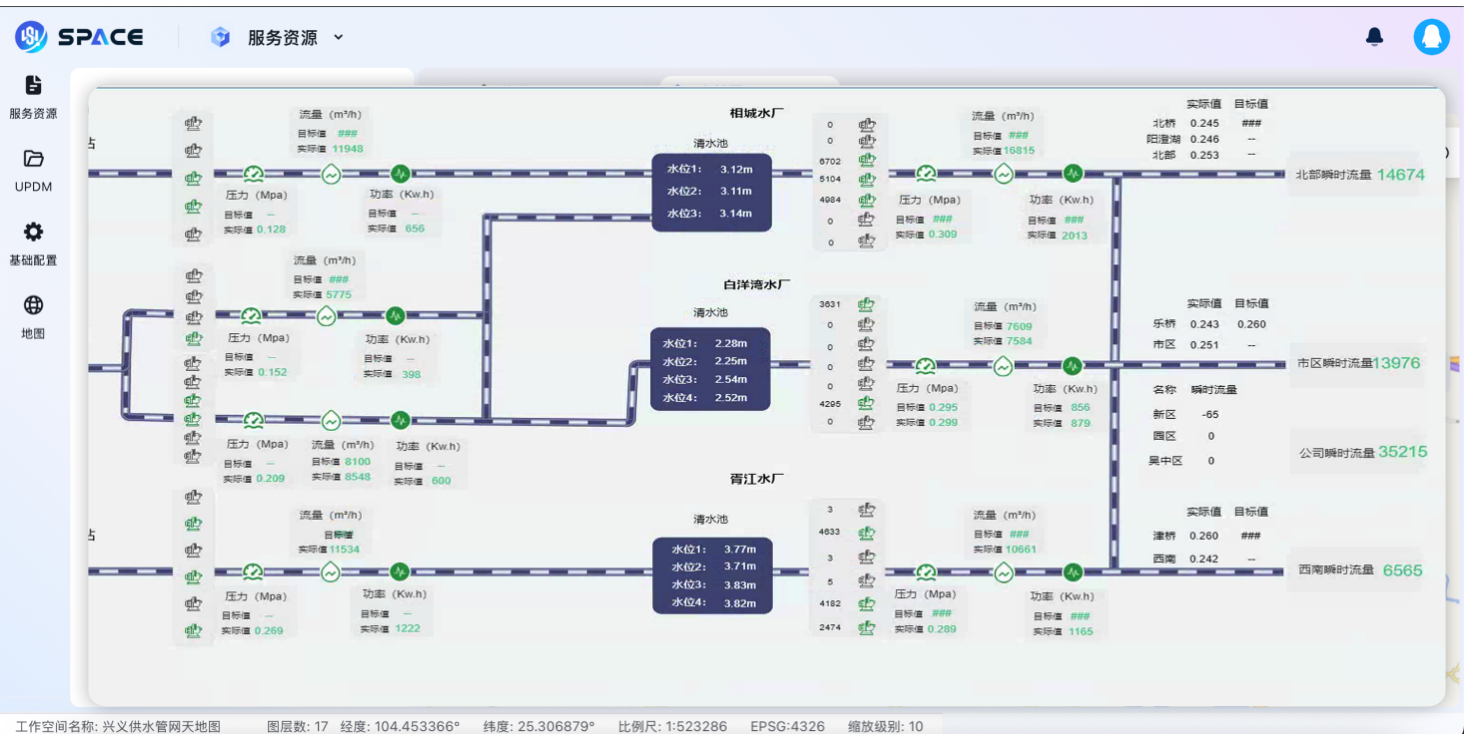Open the user avatar menu

click(1431, 37)
